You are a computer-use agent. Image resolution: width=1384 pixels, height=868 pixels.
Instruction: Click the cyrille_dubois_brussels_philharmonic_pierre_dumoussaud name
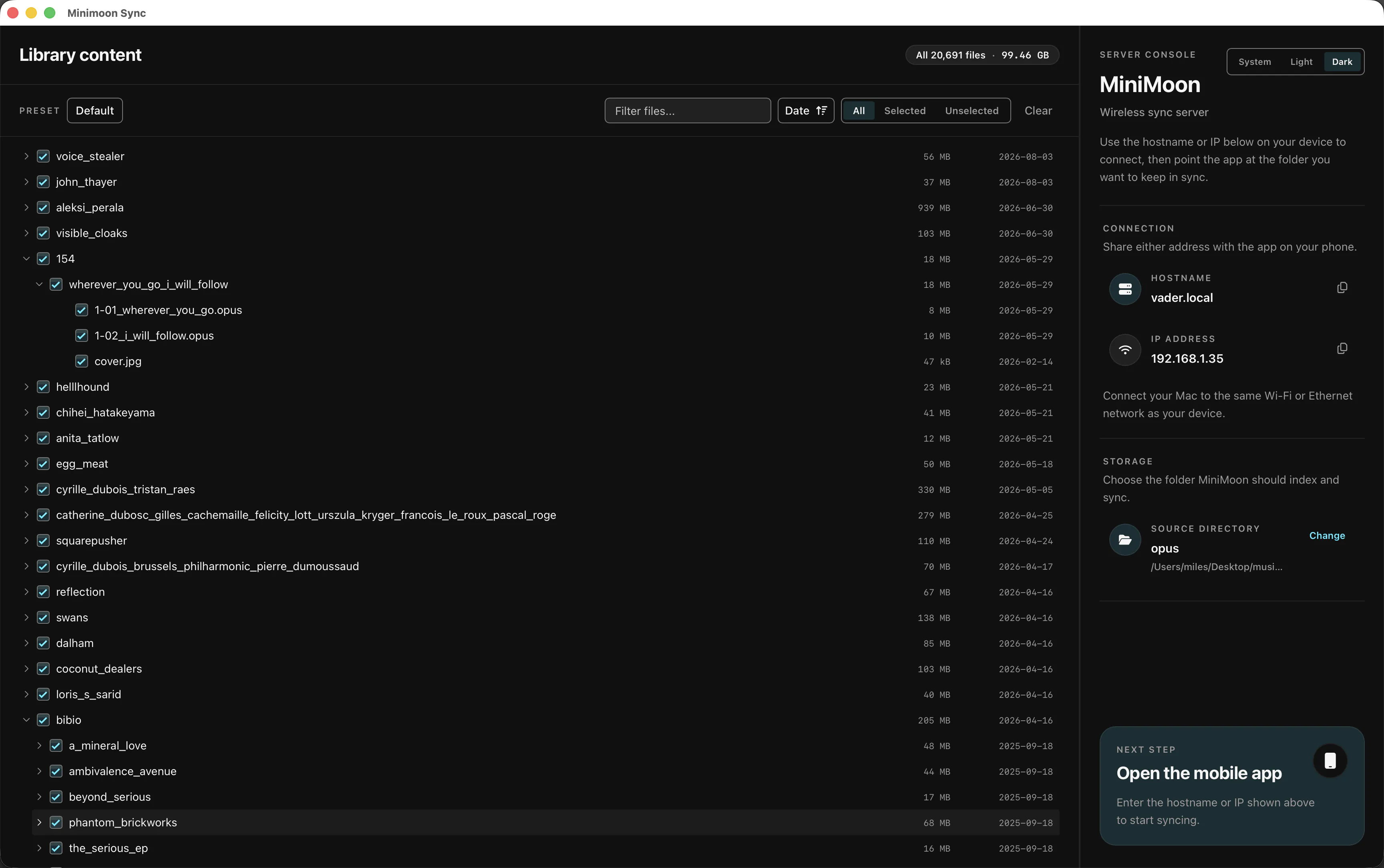[207, 567]
